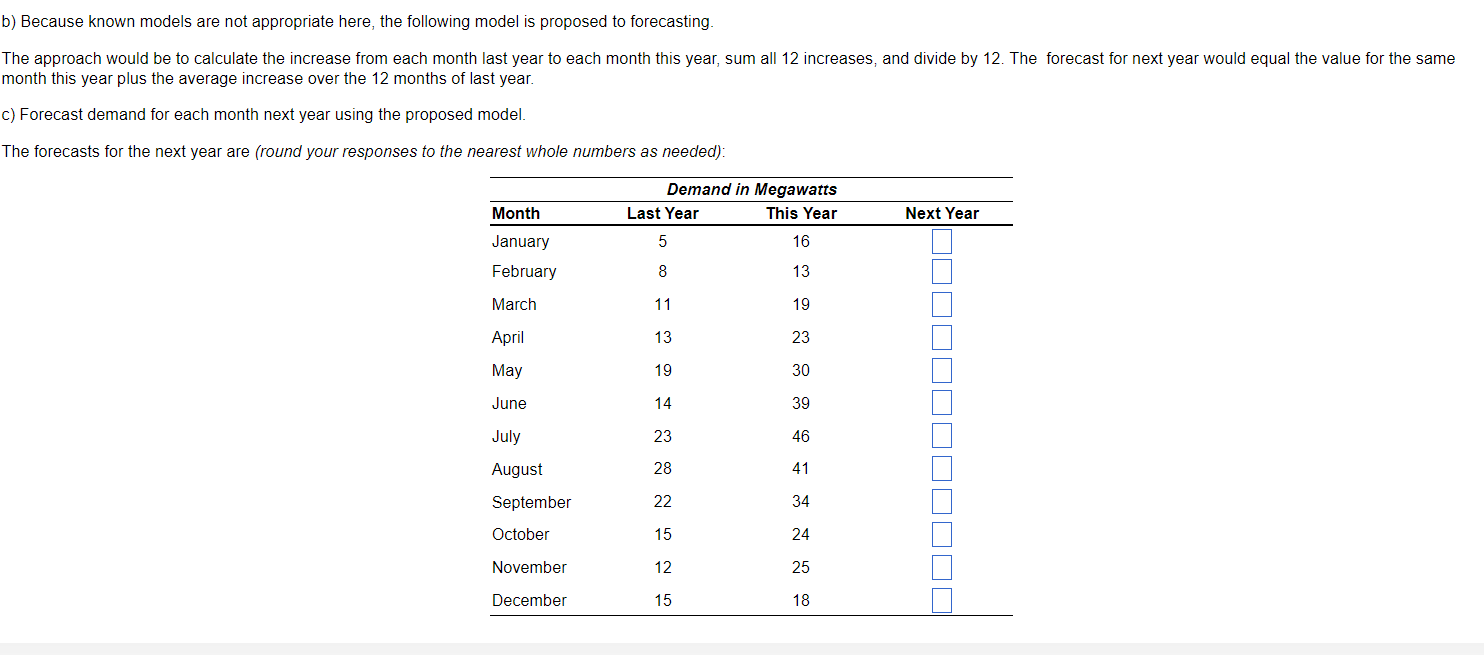Click the December Next Year entry box
1484x655 pixels.
point(941,600)
